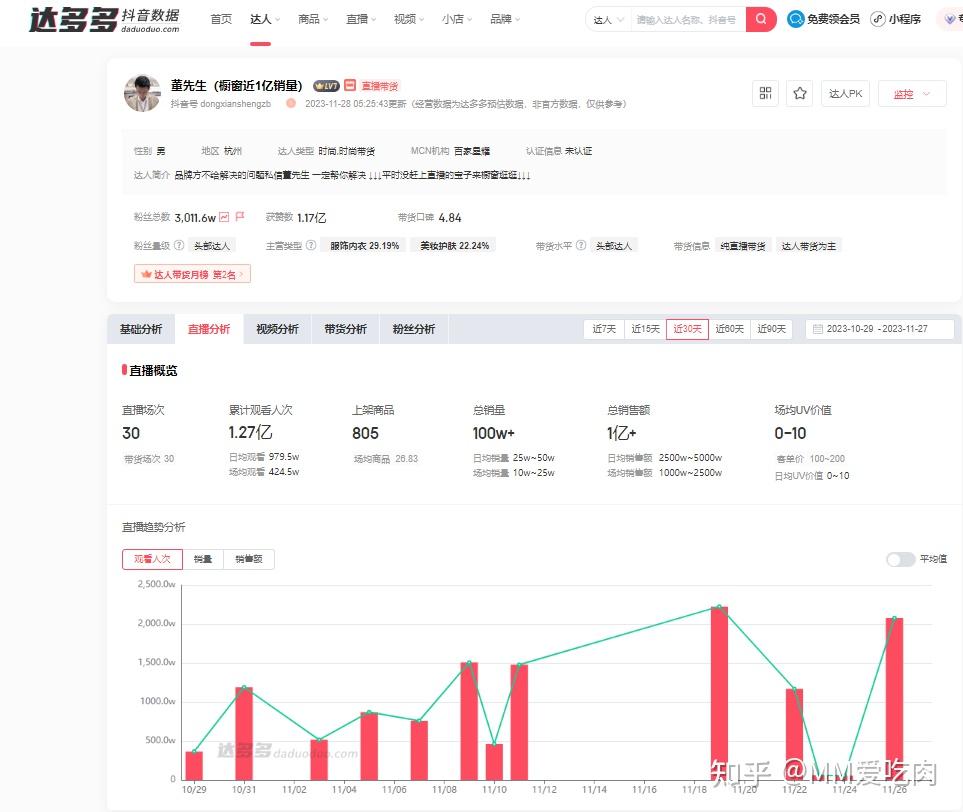Click the fans trend chart icon
The width and height of the screenshot is (963, 812).
(x=224, y=217)
